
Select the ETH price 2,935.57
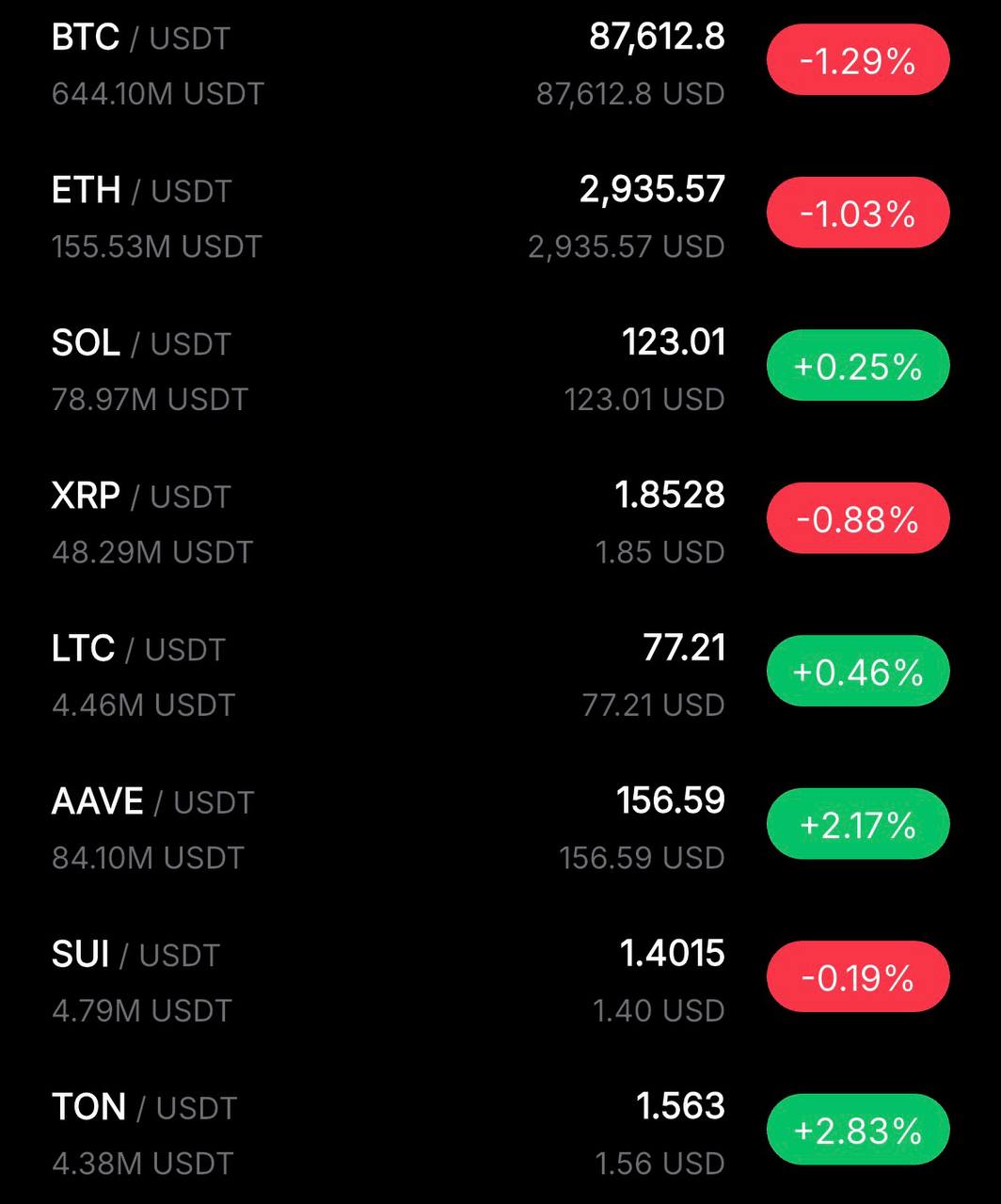652,189
